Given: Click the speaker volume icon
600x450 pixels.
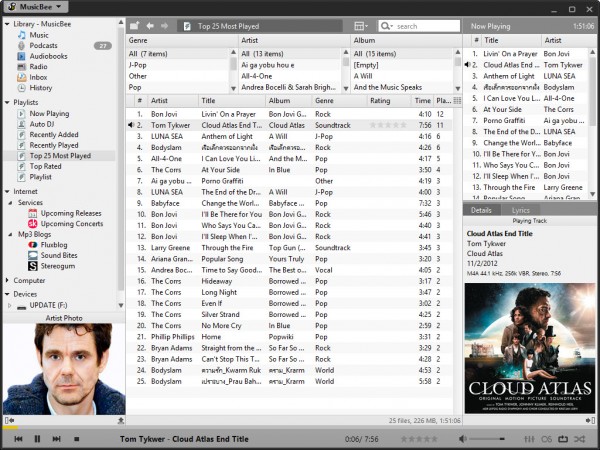Looking at the screenshot, I should click(x=463, y=439).
